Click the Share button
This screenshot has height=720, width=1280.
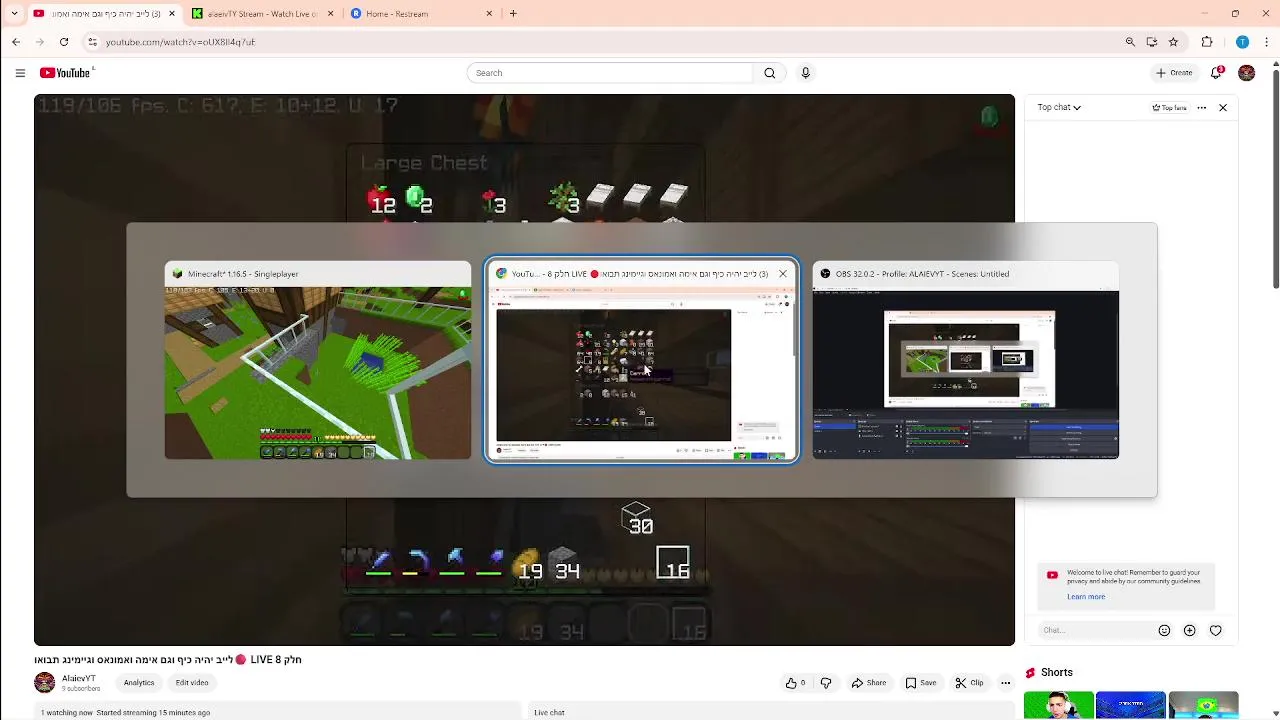[869, 683]
